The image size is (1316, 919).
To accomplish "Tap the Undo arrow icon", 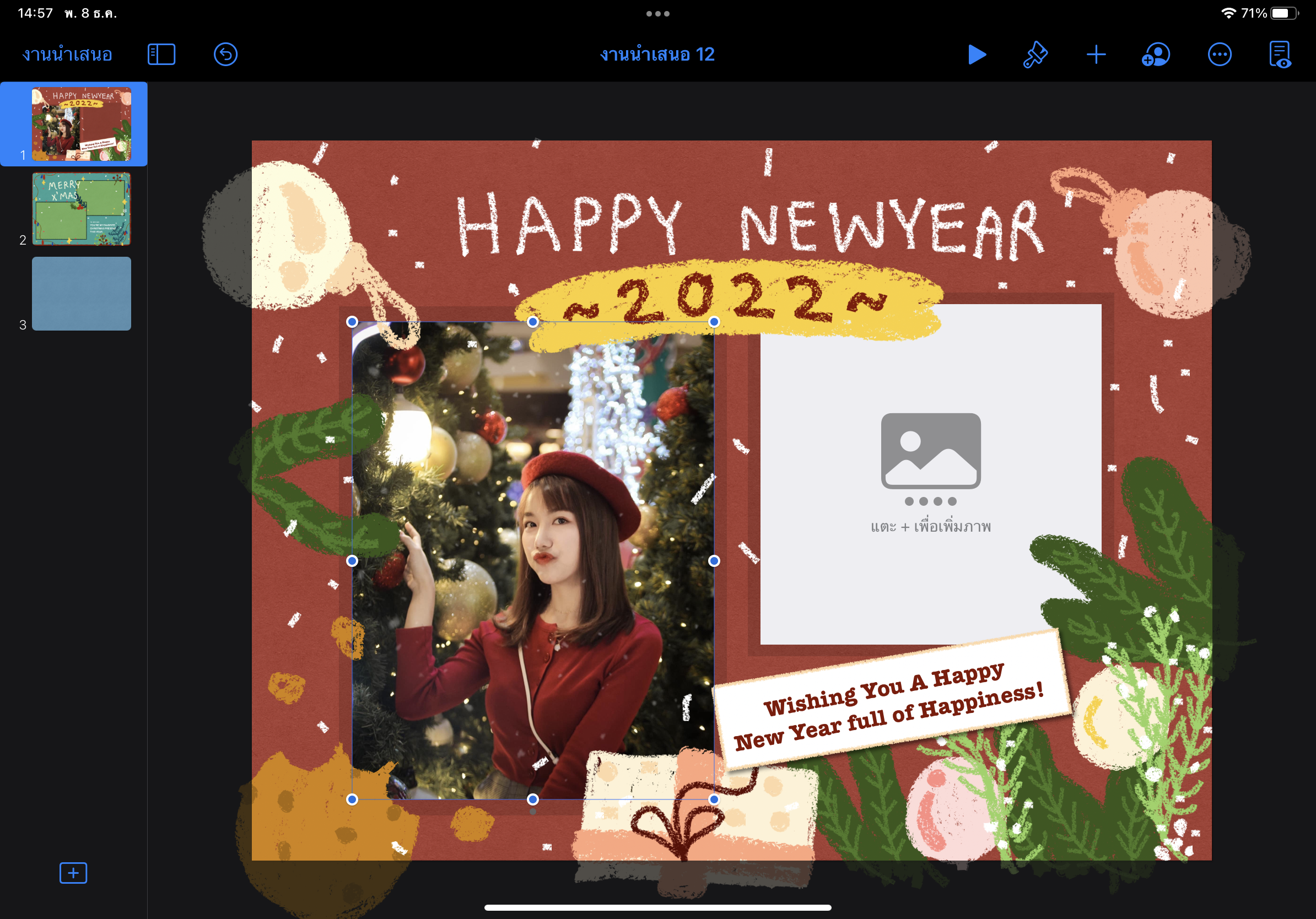I will [225, 55].
